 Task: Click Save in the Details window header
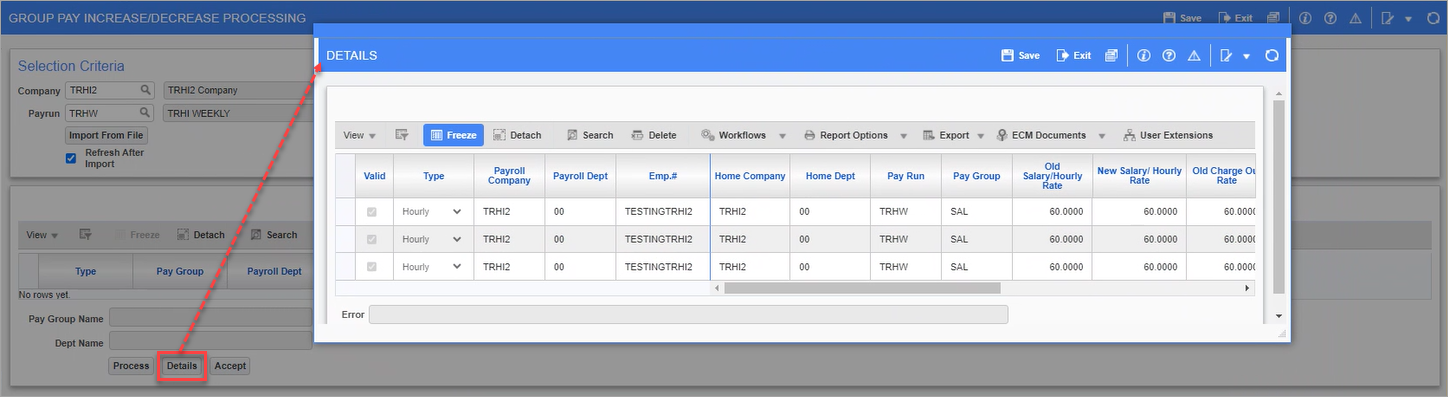tap(1020, 56)
